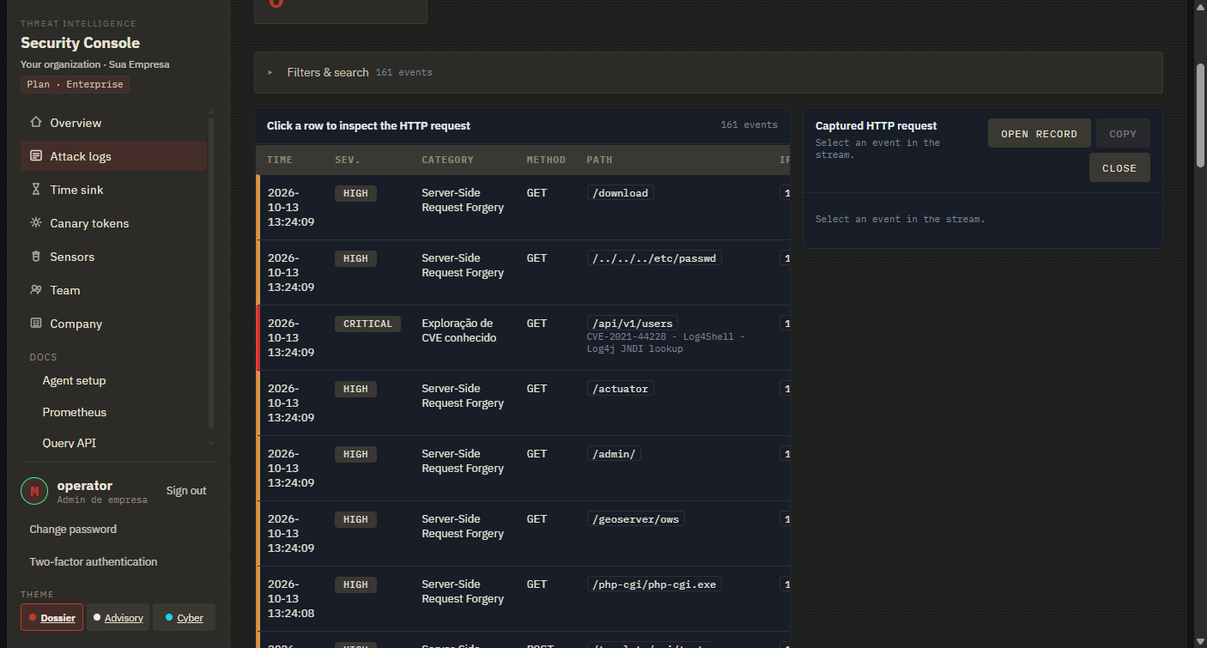This screenshot has width=1207, height=648.
Task: Click the OPEN RECORD button
Action: coord(1039,134)
